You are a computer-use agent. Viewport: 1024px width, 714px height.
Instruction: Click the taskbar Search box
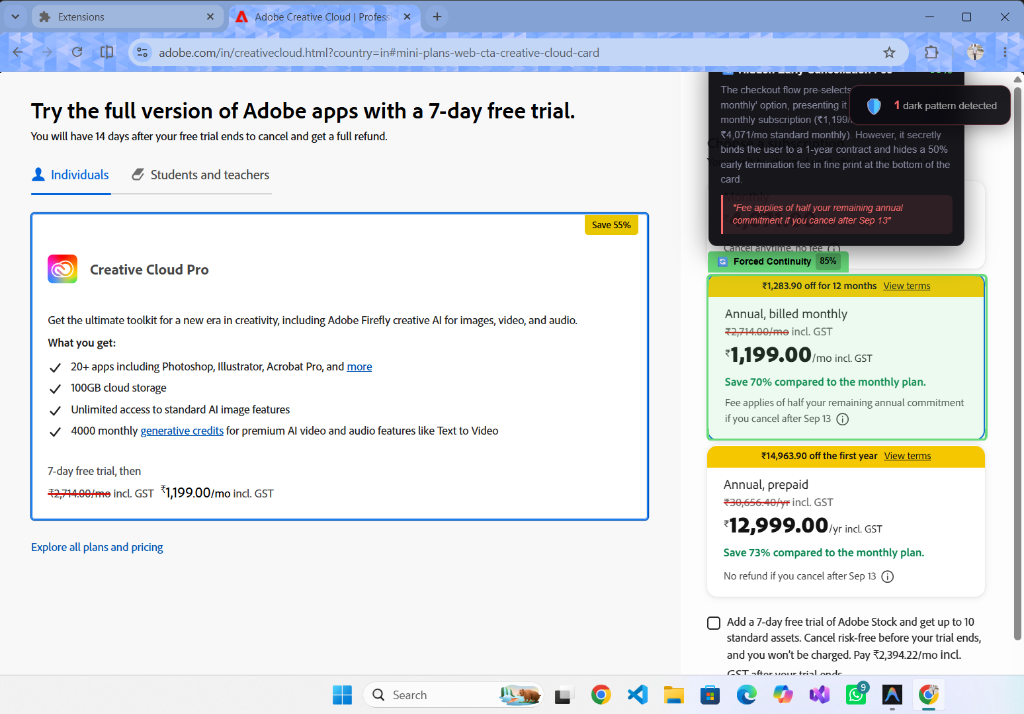453,695
